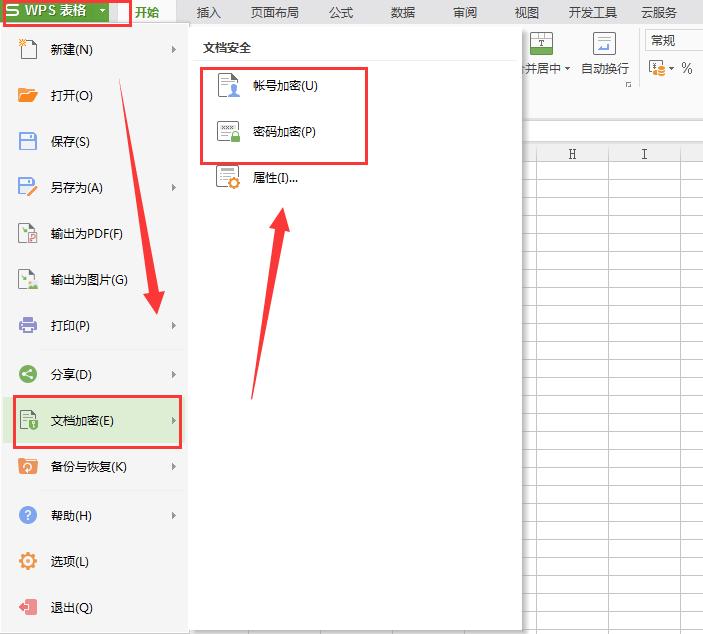Switch to the 开始 ribbon tab
Image resolution: width=703 pixels, height=634 pixels.
tap(147, 12)
